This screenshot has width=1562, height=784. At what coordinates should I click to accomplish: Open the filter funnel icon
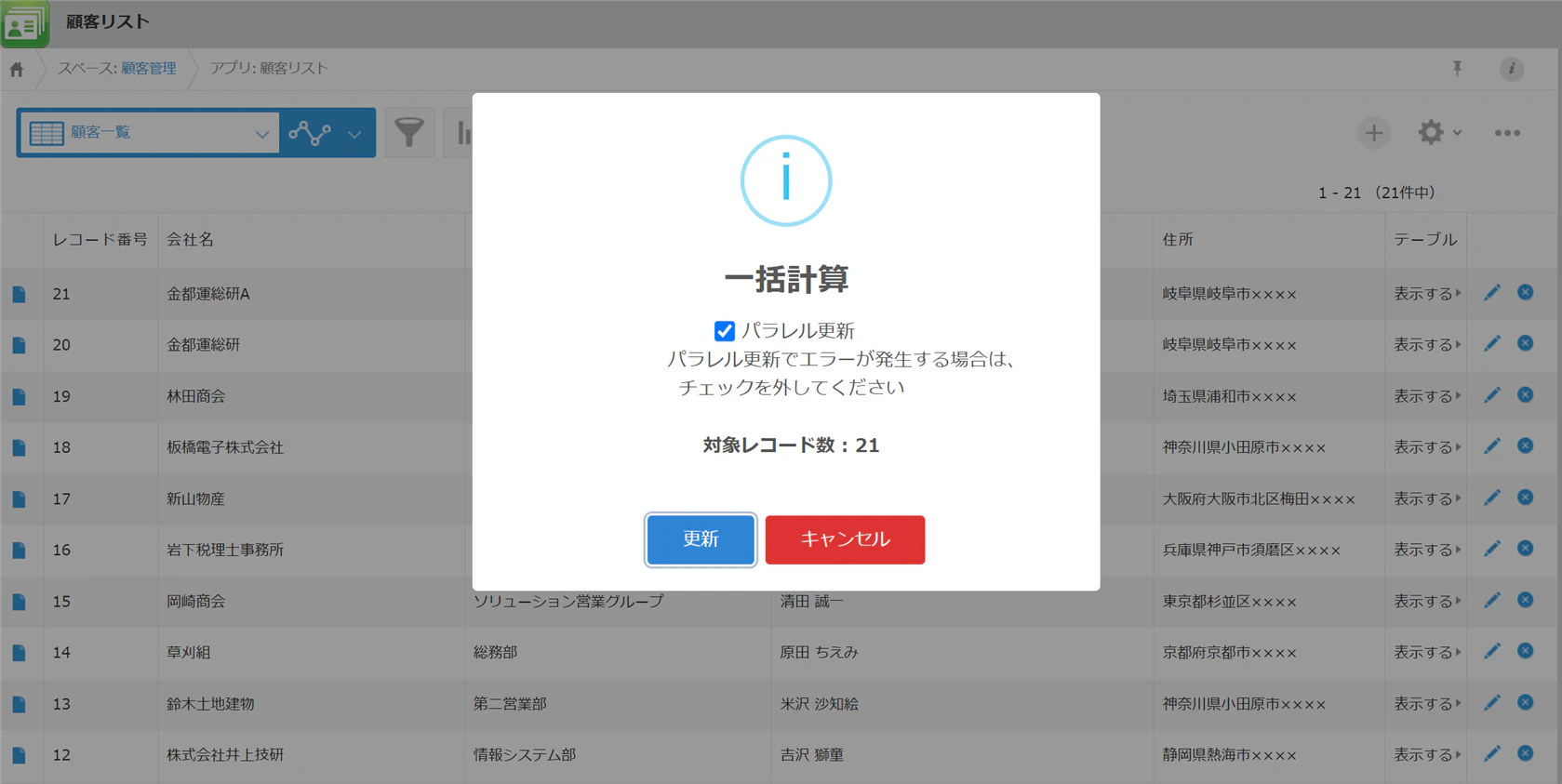pos(409,133)
